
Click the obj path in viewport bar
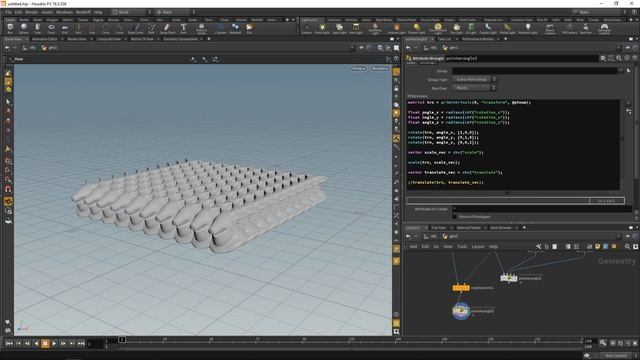(30, 48)
